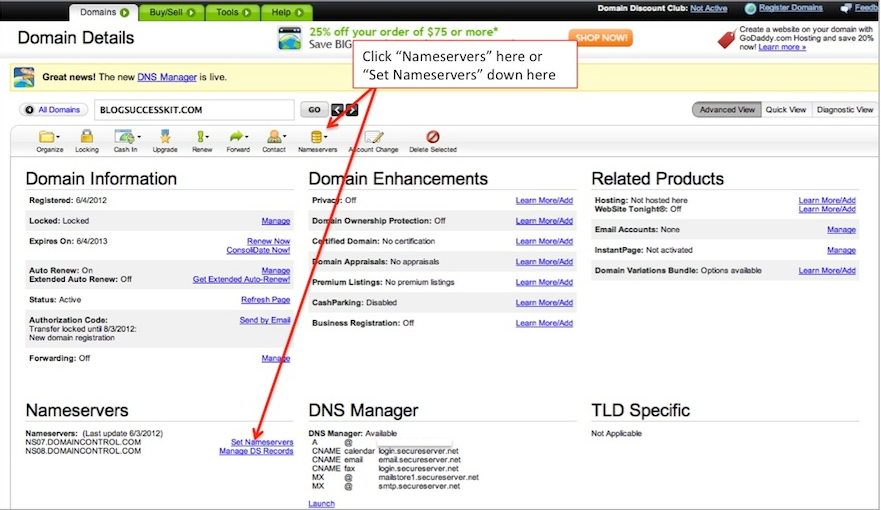This screenshot has height=510, width=881.
Task: Click Manage link for Auto Renew
Action: click(x=276, y=270)
